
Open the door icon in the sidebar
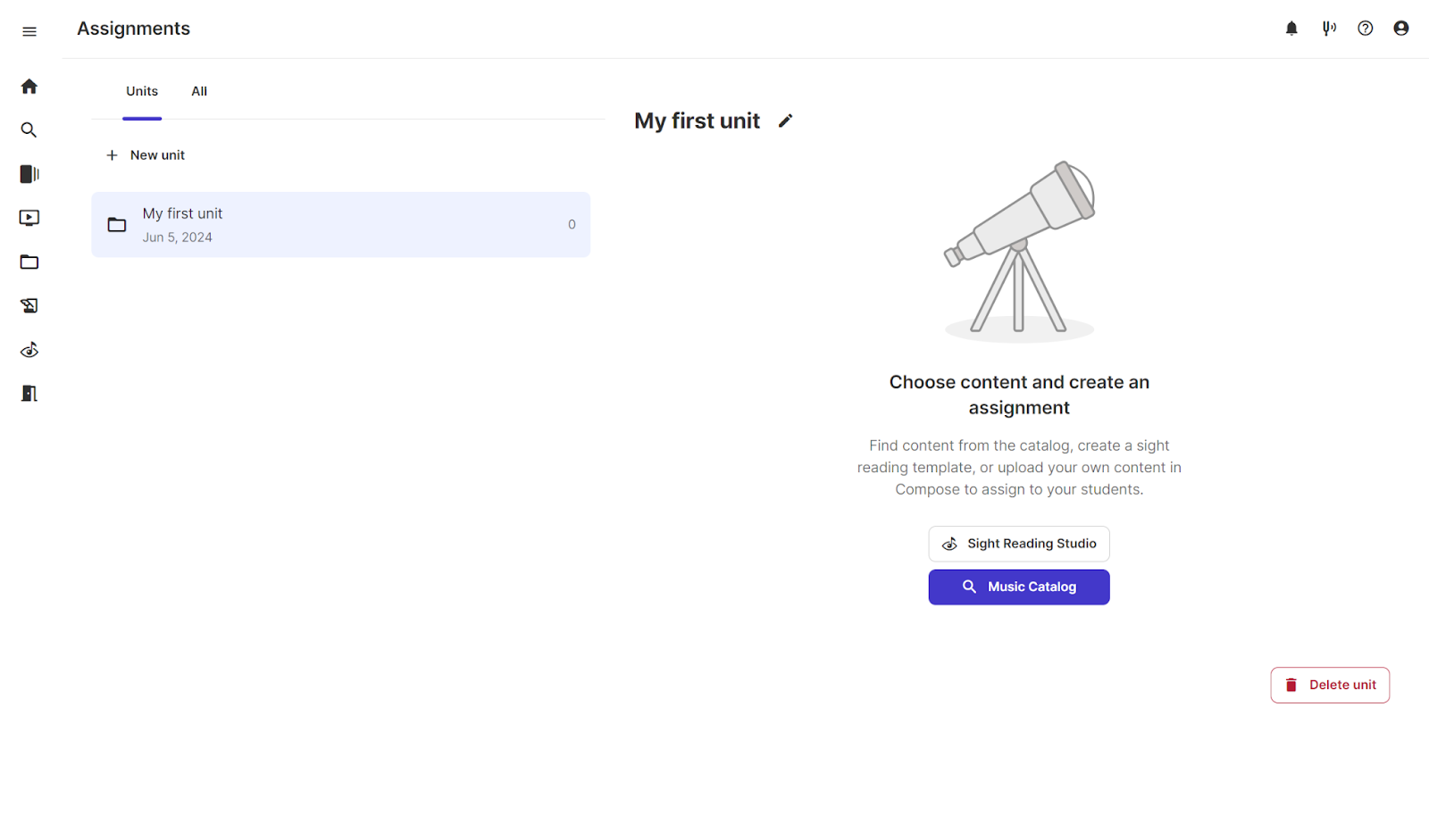pyautogui.click(x=29, y=394)
